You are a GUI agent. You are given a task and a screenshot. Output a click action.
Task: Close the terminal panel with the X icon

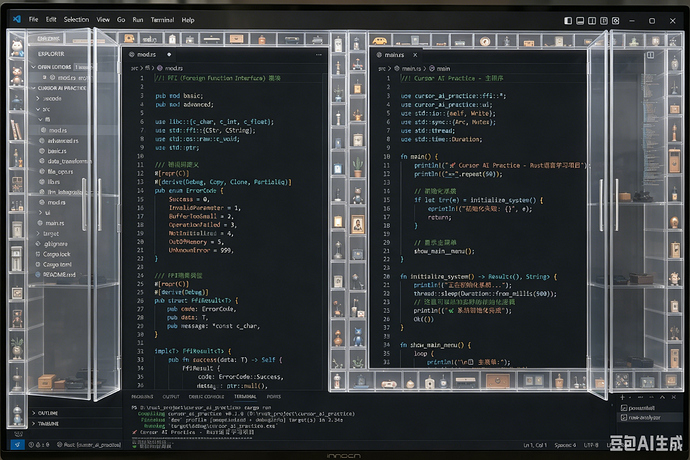674,397
